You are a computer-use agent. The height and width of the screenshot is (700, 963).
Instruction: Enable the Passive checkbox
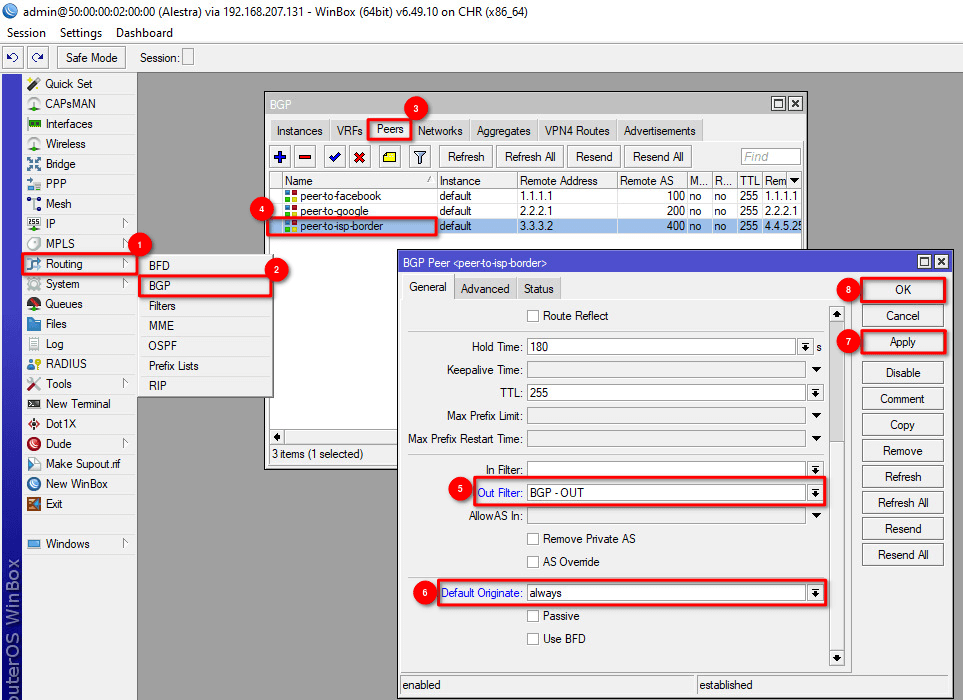pos(533,616)
